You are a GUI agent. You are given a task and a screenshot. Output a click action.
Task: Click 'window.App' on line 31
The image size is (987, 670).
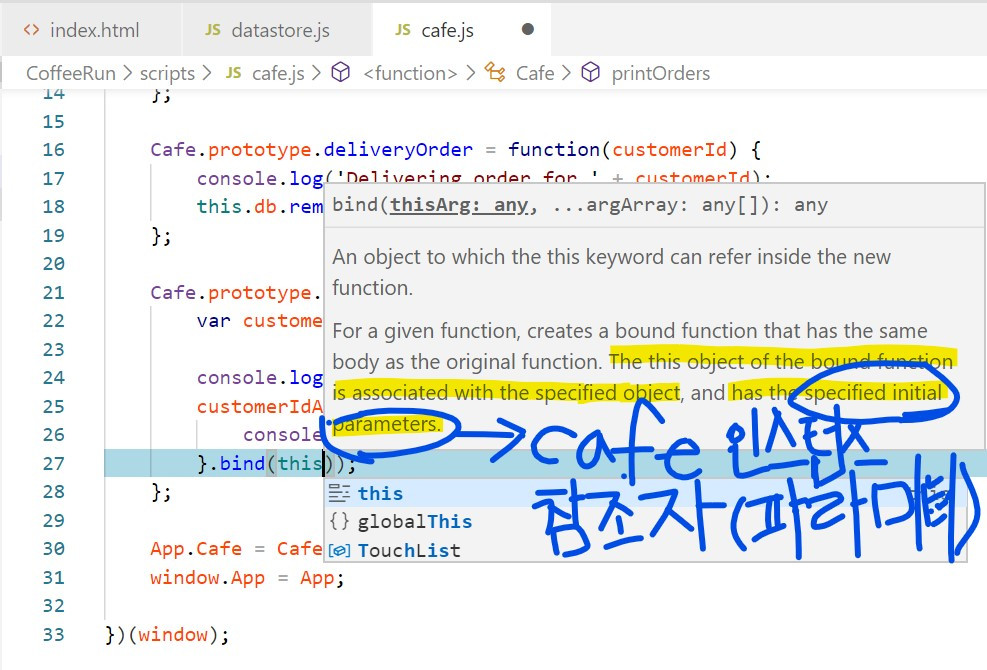(207, 577)
